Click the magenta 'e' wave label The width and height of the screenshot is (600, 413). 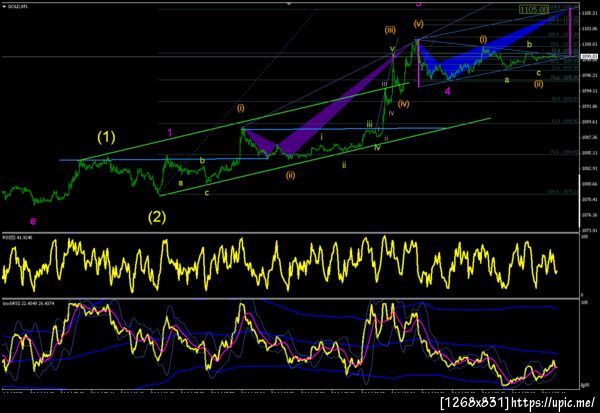click(x=33, y=221)
